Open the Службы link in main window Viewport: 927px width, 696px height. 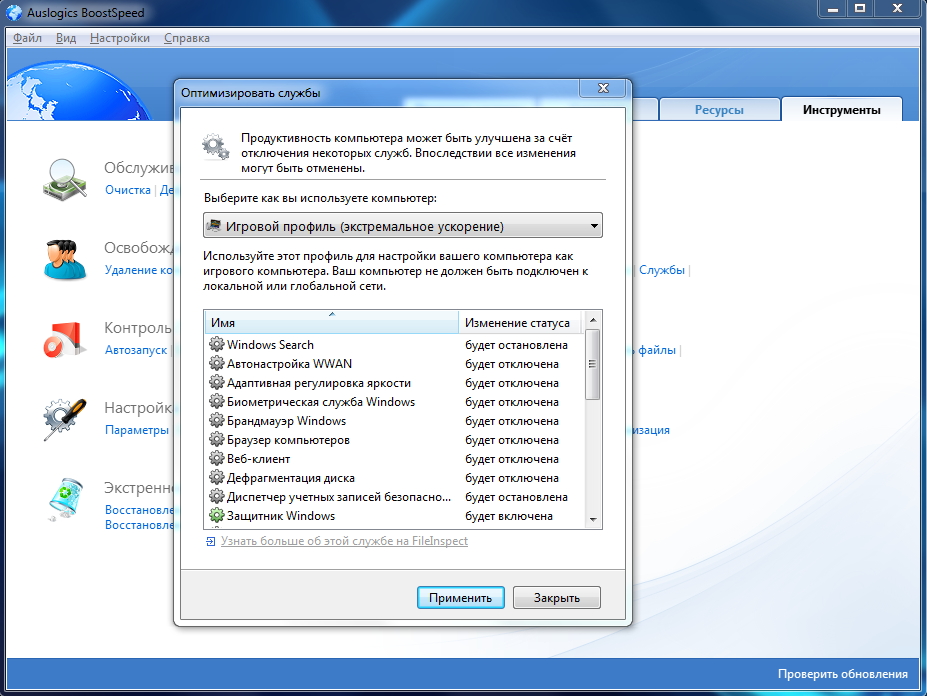click(x=662, y=270)
